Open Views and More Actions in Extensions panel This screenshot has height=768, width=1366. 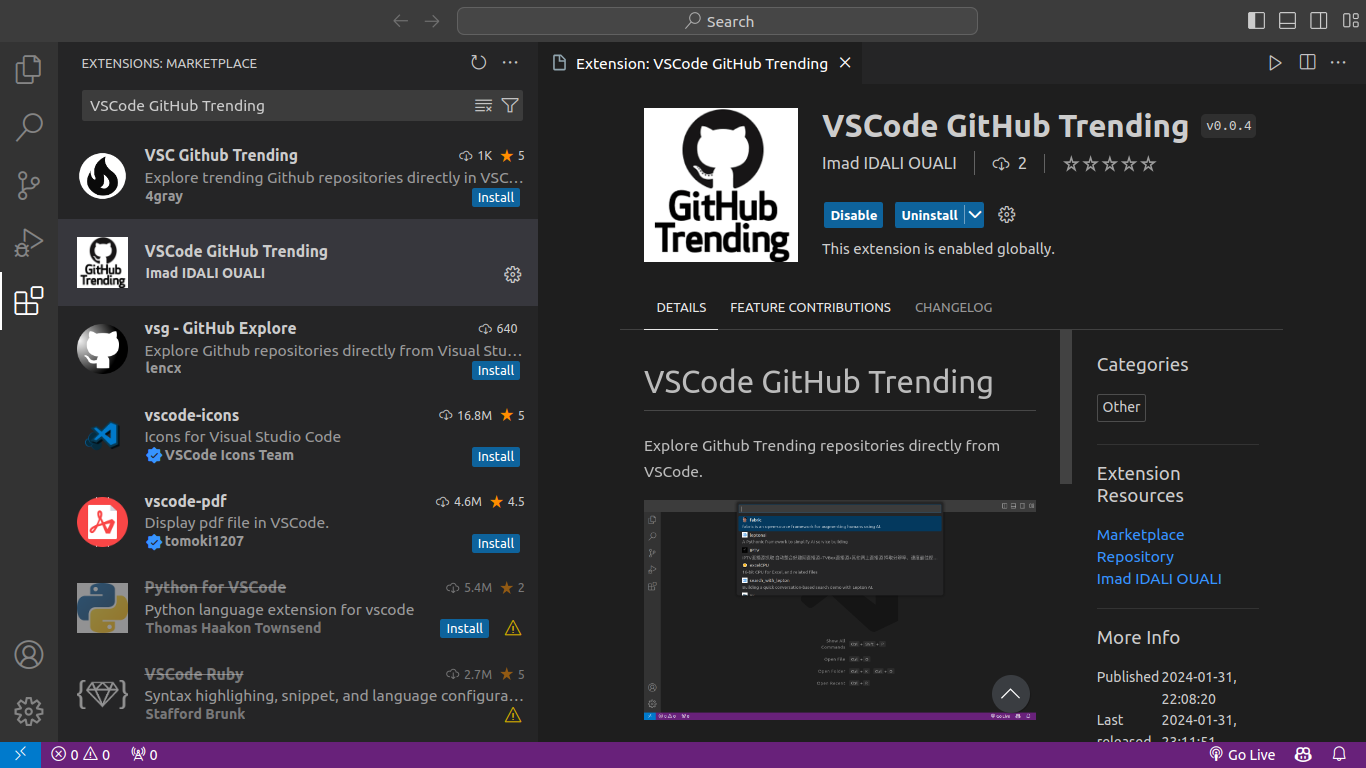tap(510, 63)
